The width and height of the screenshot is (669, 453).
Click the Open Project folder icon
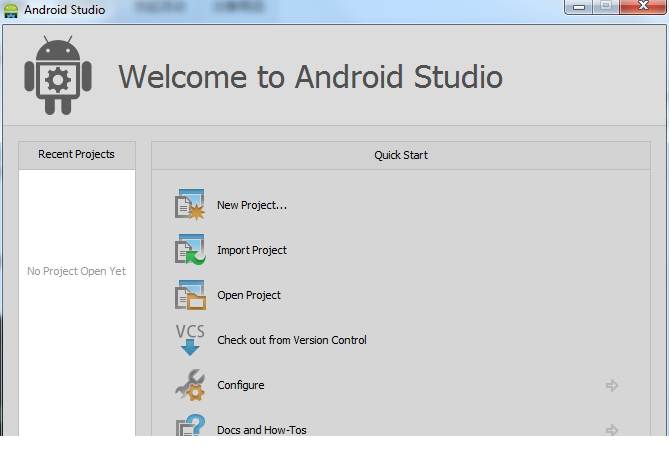point(190,295)
